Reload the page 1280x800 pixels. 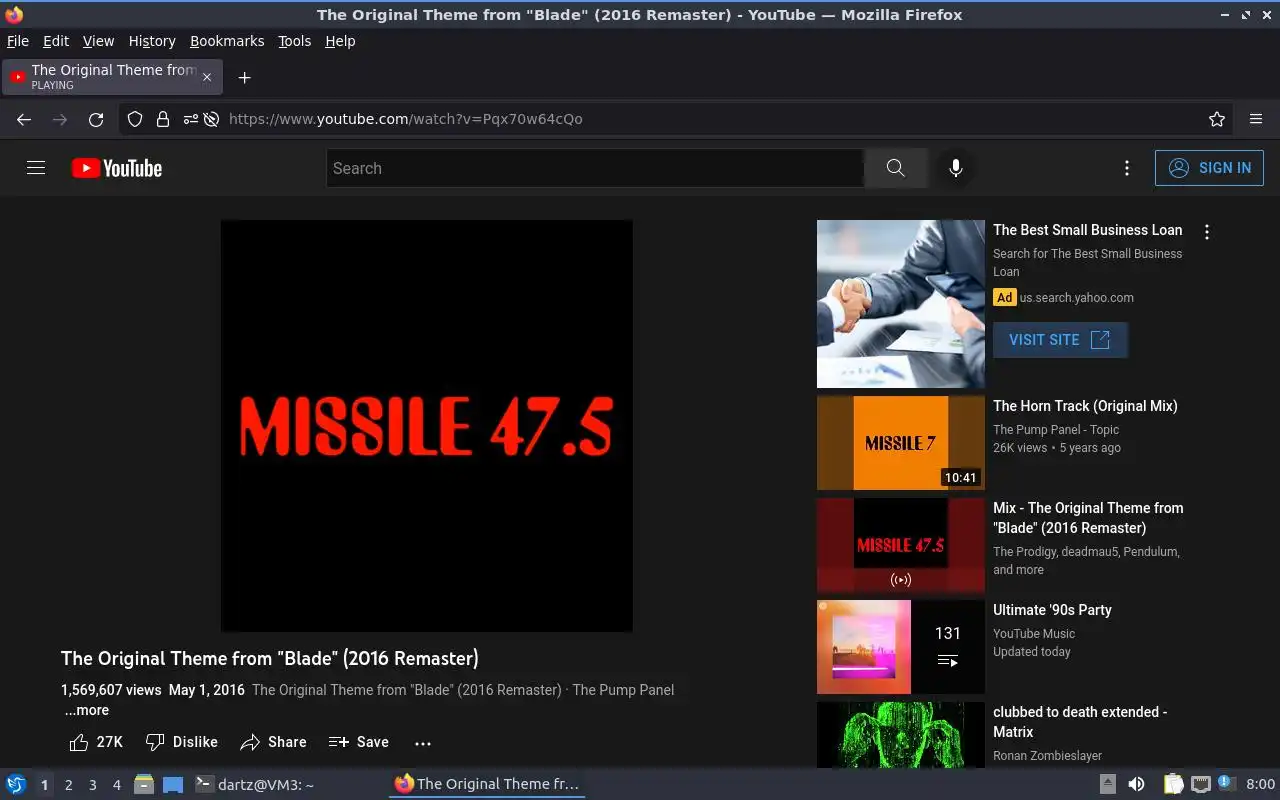[x=96, y=119]
